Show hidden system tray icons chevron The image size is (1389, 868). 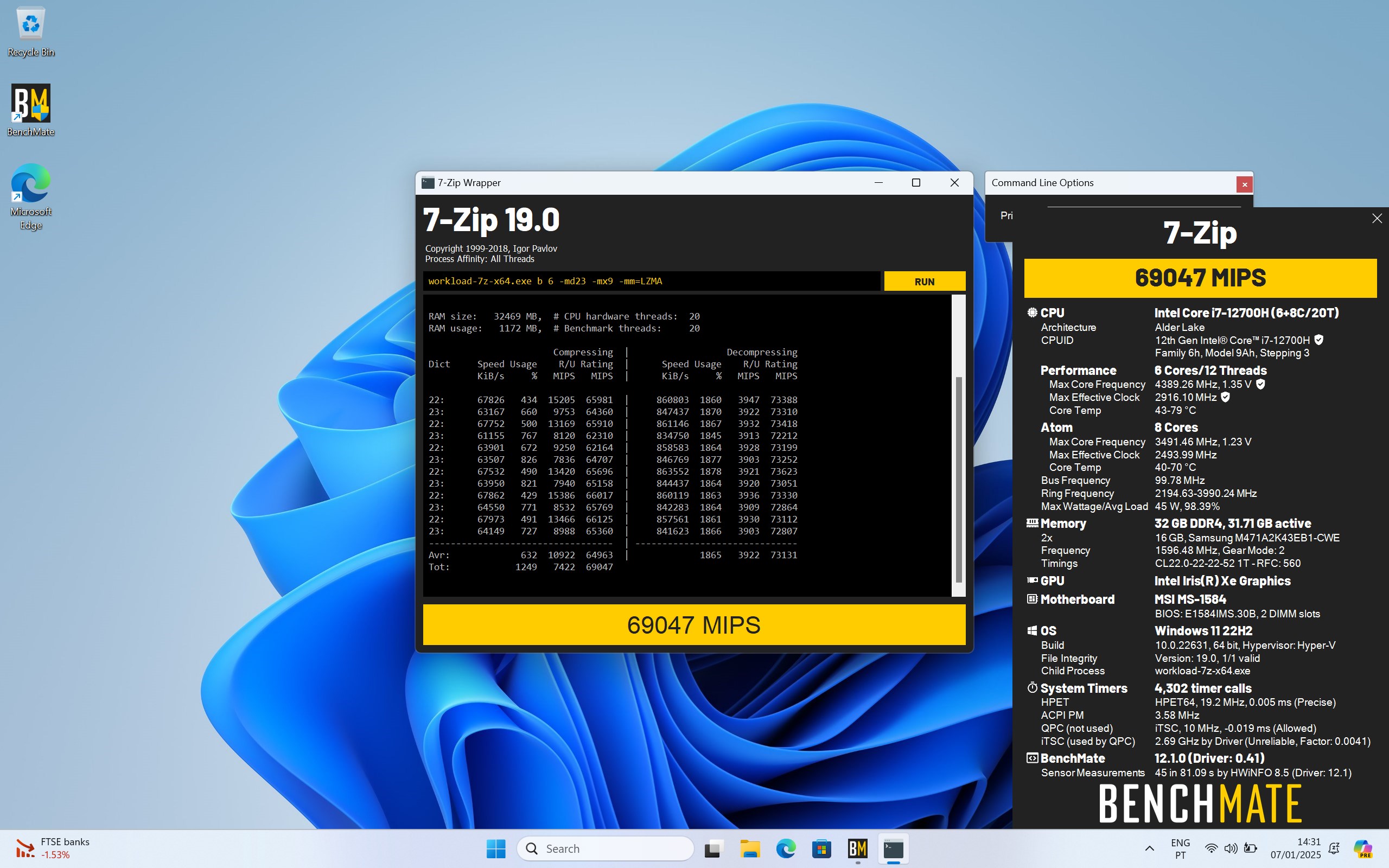(1149, 848)
